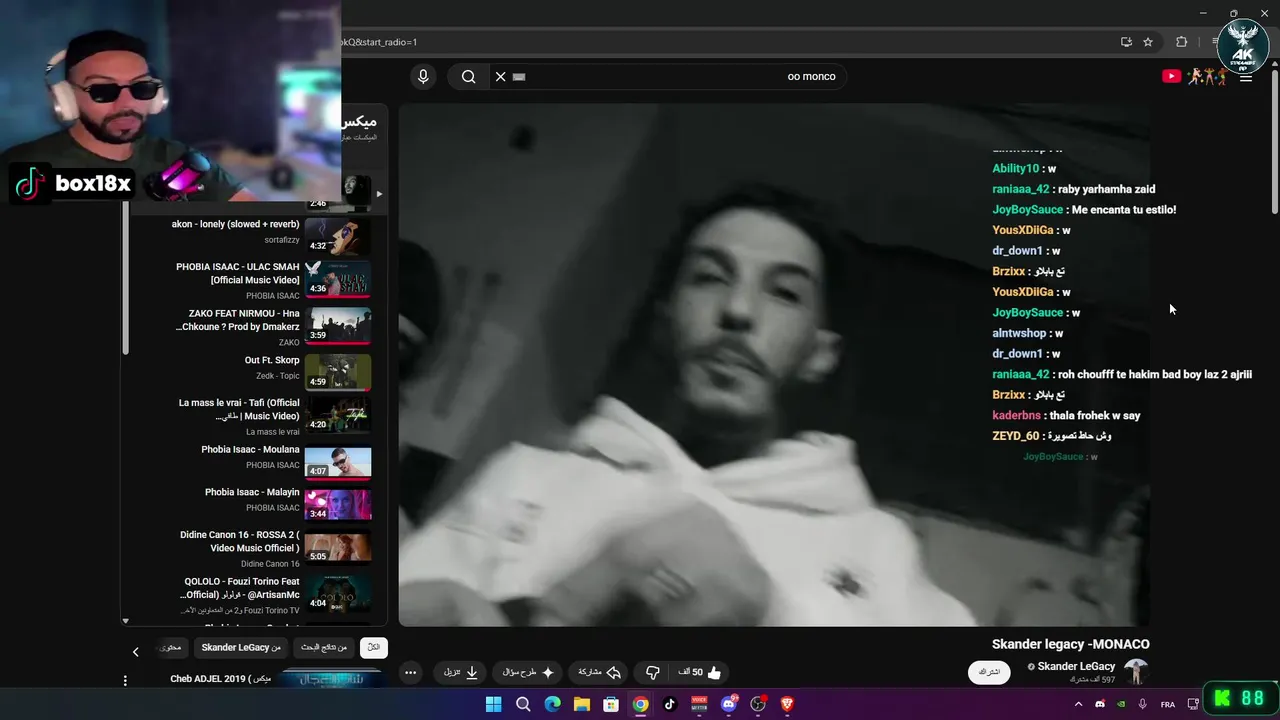Open taskbar Search

(523, 704)
